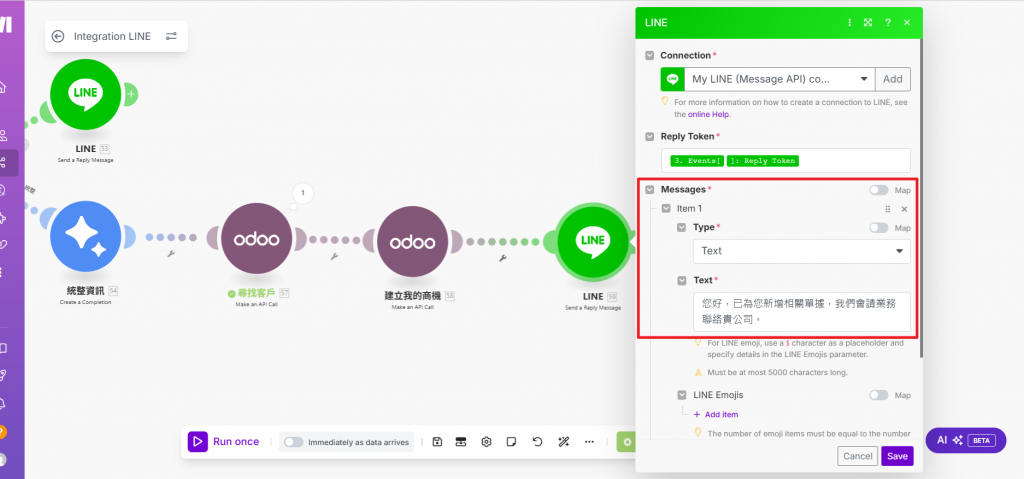The width and height of the screenshot is (1024, 479).
Task: Open LINE panel vertical dots menu
Action: (850, 22)
